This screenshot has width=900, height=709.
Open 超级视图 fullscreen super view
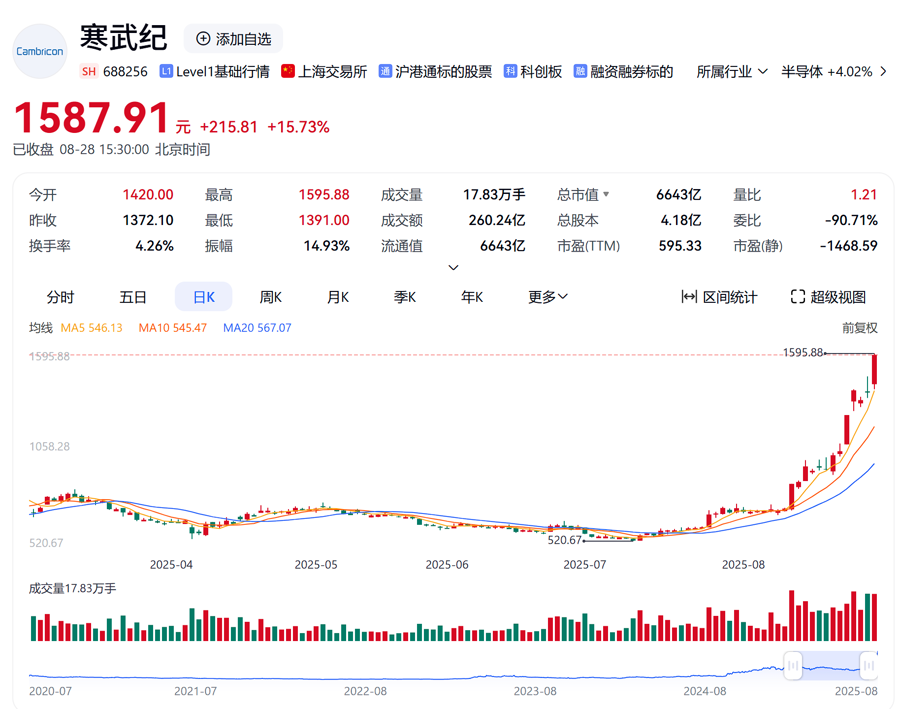pyautogui.click(x=828, y=297)
